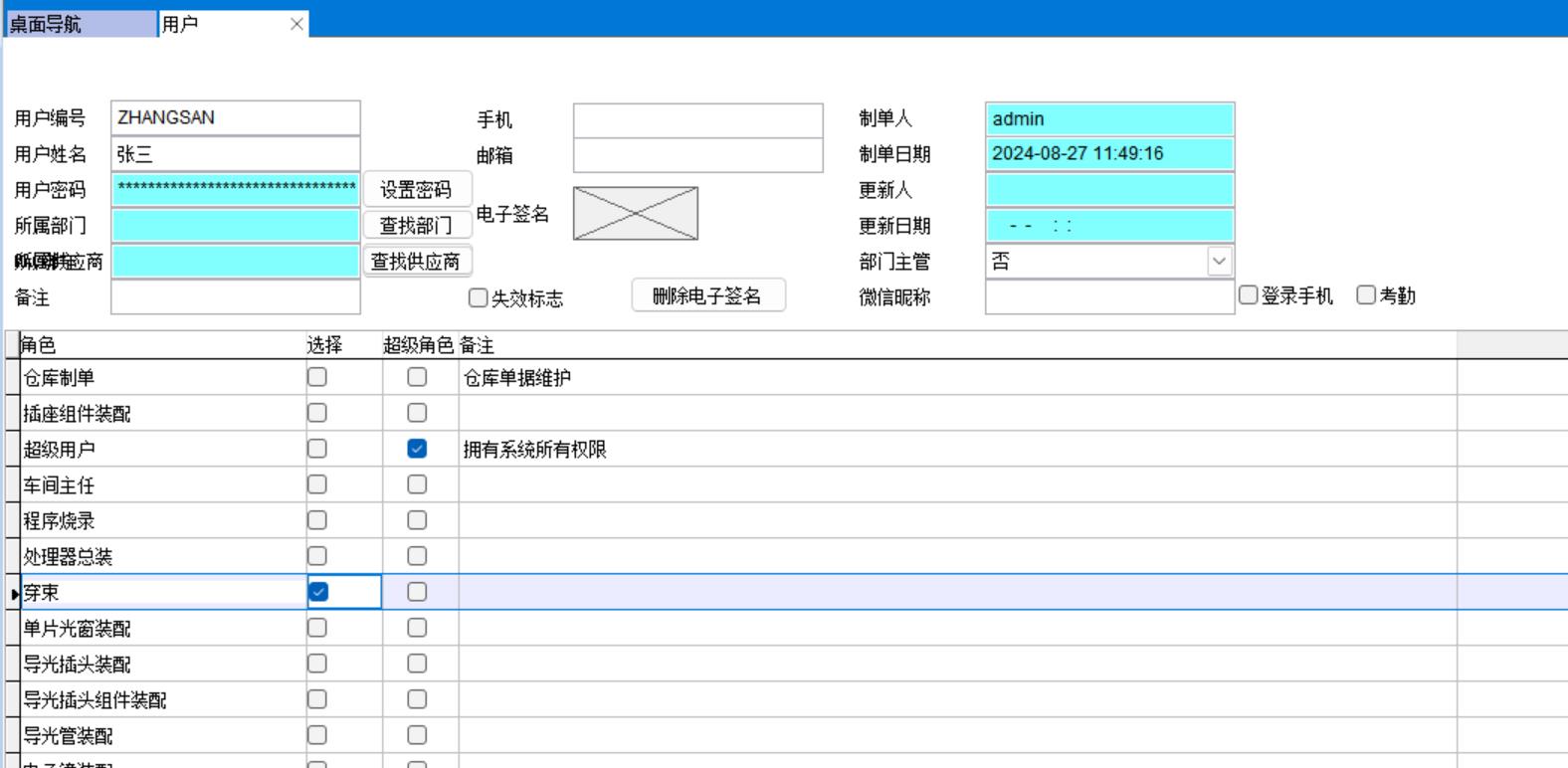Viewport: 1568px width, 768px height.
Task: Click the 用户姓名 field containing 张三
Action: tap(235, 154)
